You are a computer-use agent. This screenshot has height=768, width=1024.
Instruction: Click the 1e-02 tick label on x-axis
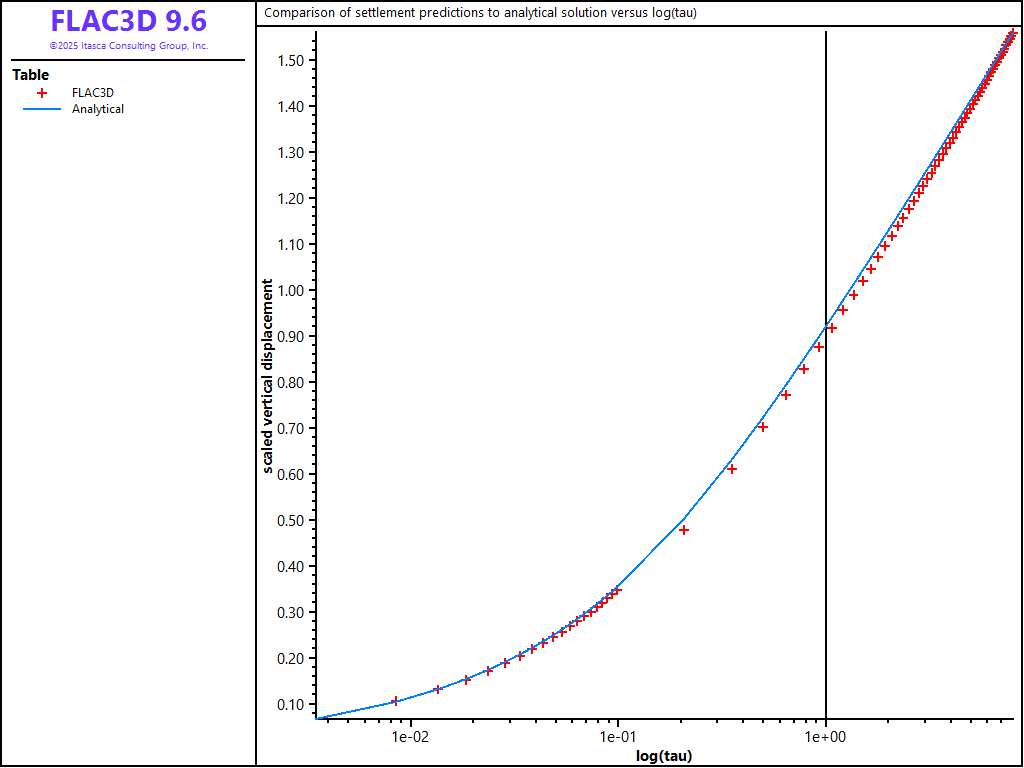[x=410, y=737]
